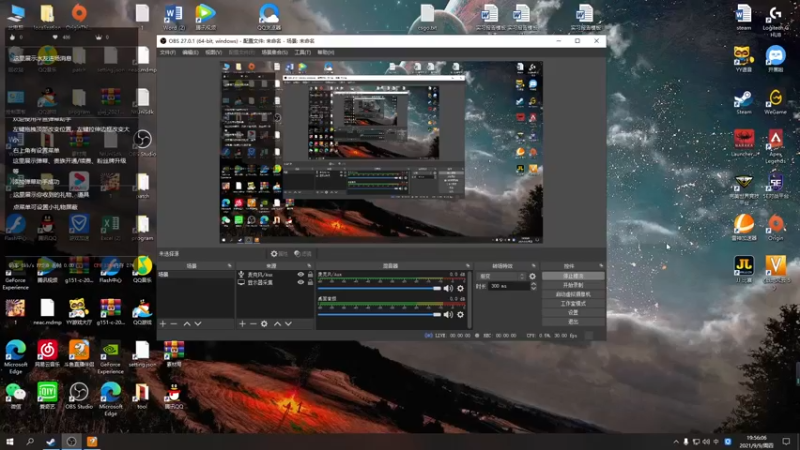Pop out the 来源 dock header icon
Image resolution: width=800 pixels, height=450 pixels.
(309, 266)
